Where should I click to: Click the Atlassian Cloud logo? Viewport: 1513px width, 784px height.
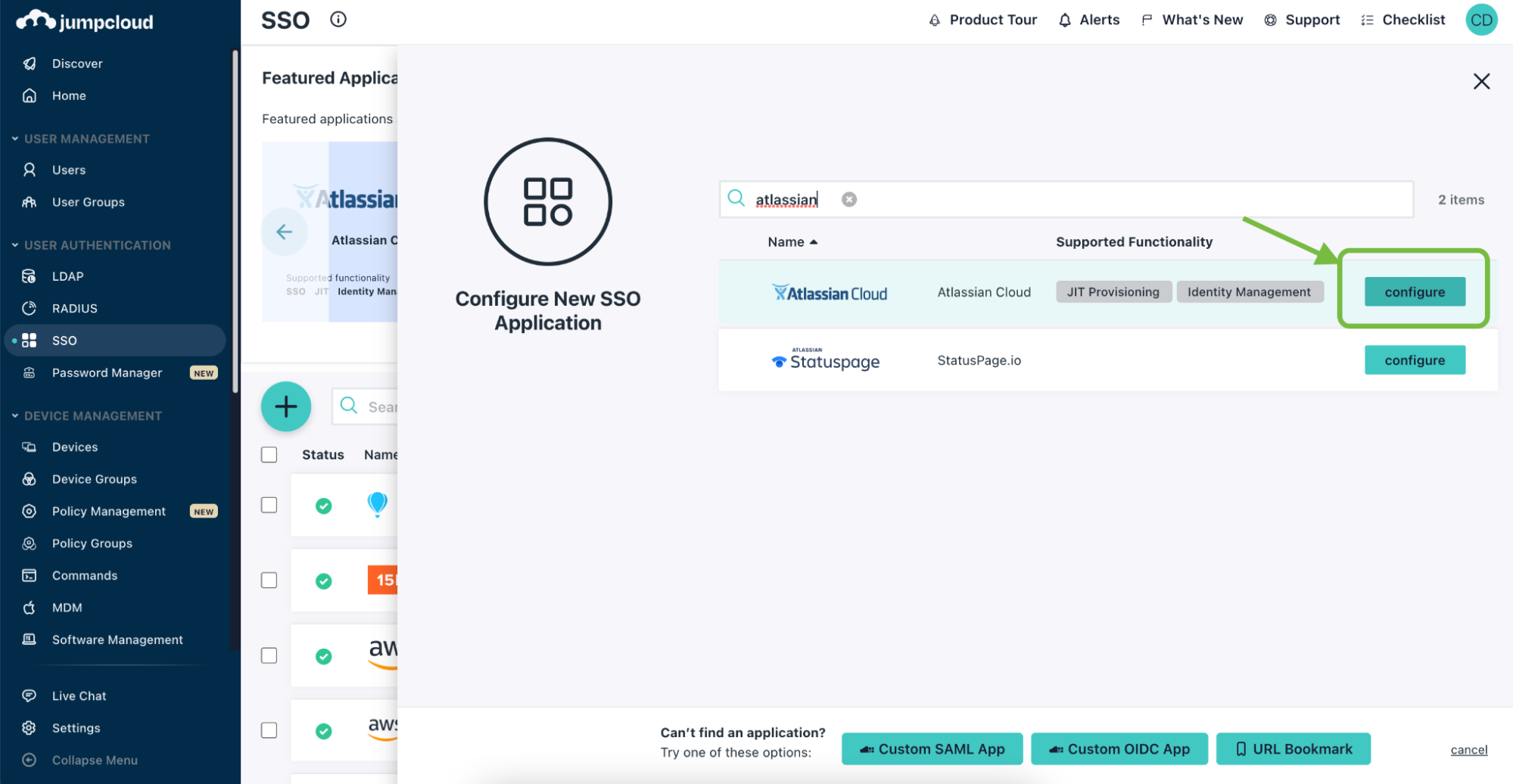830,293
